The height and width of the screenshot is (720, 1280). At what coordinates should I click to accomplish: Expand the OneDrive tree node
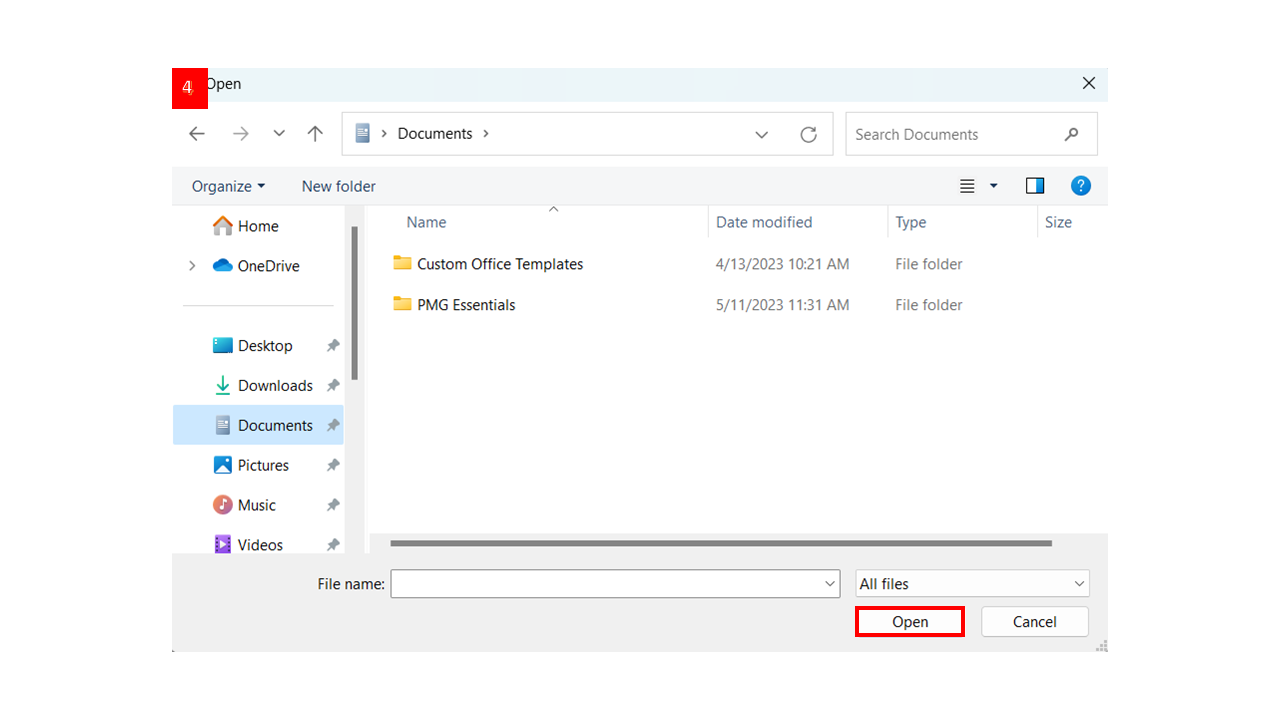click(x=192, y=266)
